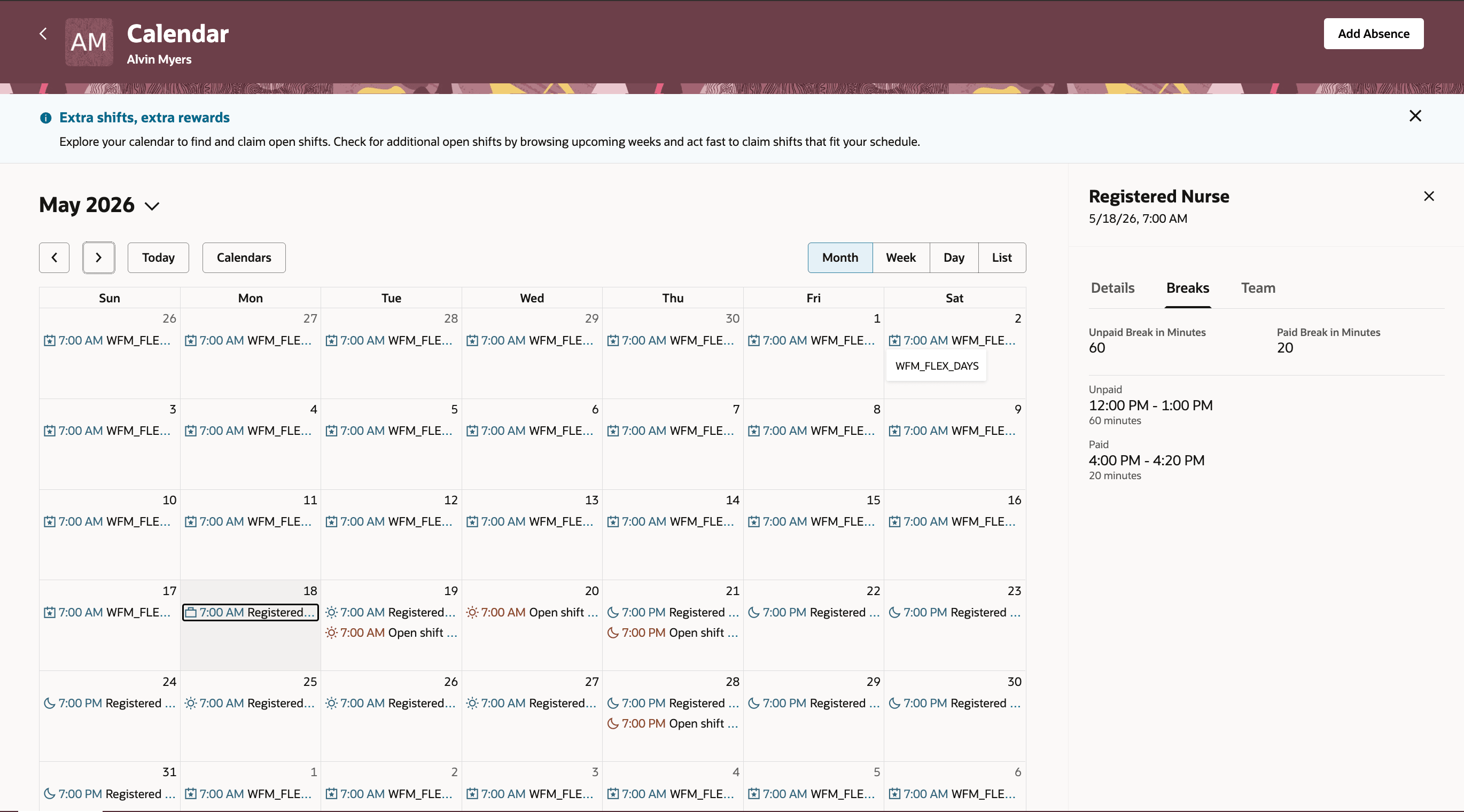Click moon icon on May 30 Registered shift
This screenshot has height=812, width=1464.
click(894, 703)
